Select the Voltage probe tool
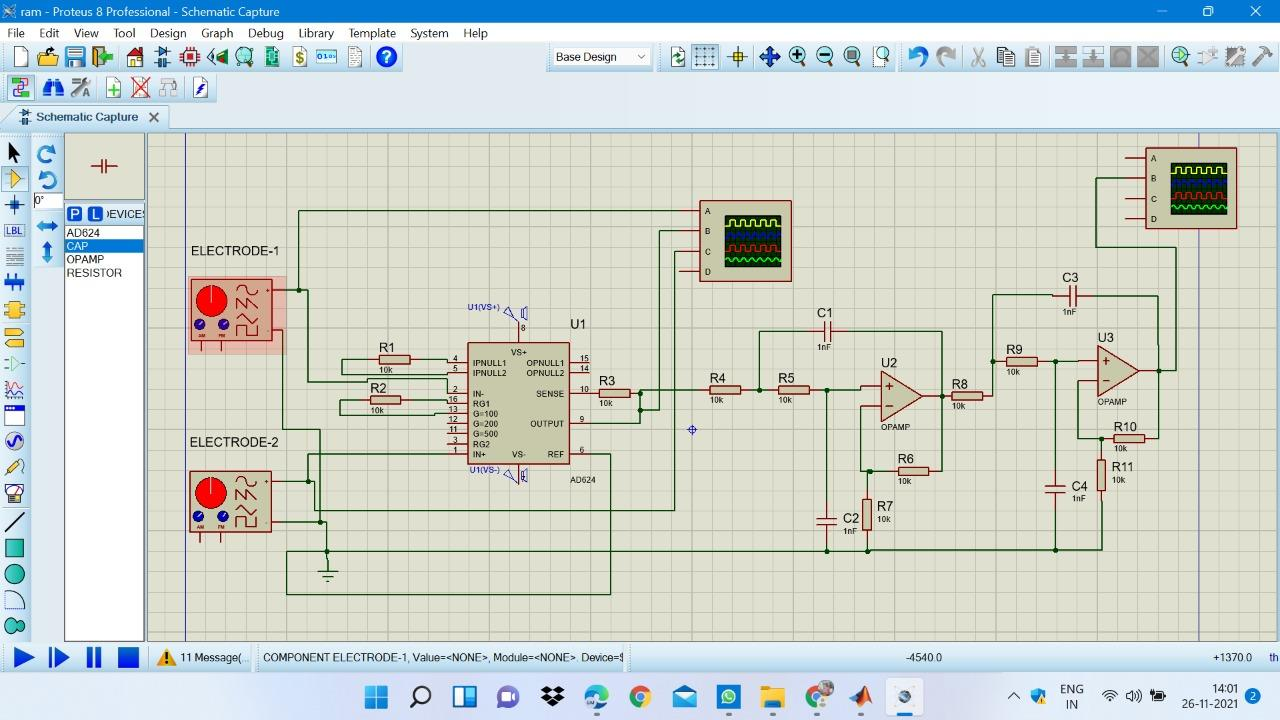Viewport: 1280px width, 720px height. 14,467
